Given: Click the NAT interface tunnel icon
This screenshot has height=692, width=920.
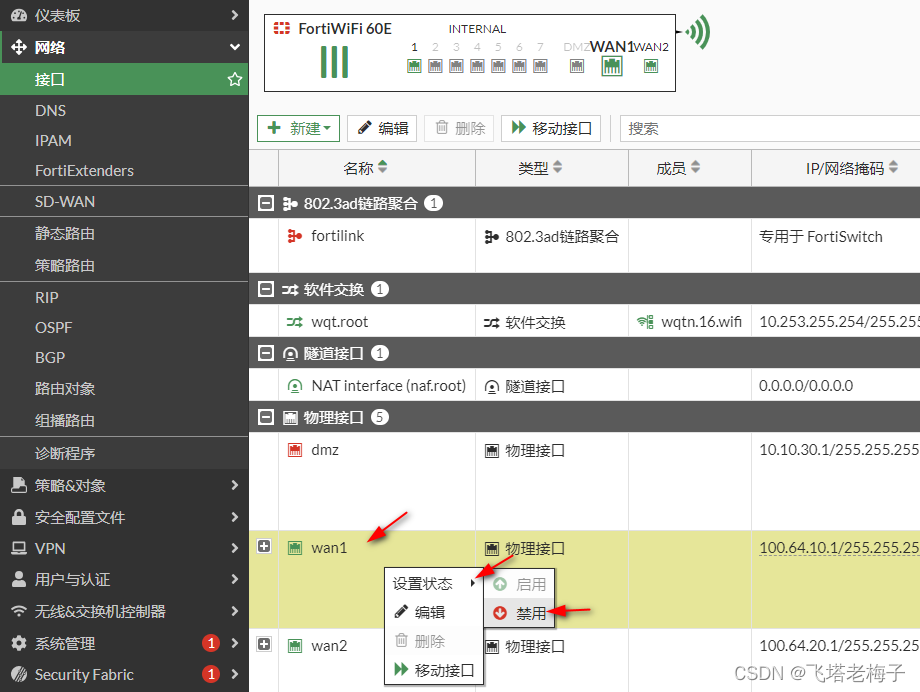Looking at the screenshot, I should (x=295, y=386).
